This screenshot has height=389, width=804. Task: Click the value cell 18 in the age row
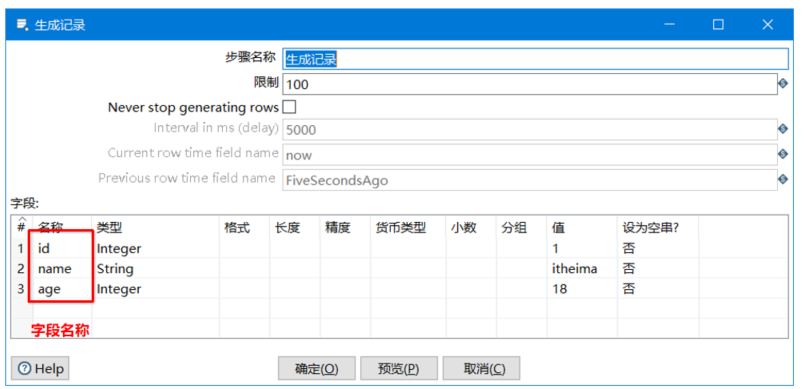pyautogui.click(x=582, y=289)
